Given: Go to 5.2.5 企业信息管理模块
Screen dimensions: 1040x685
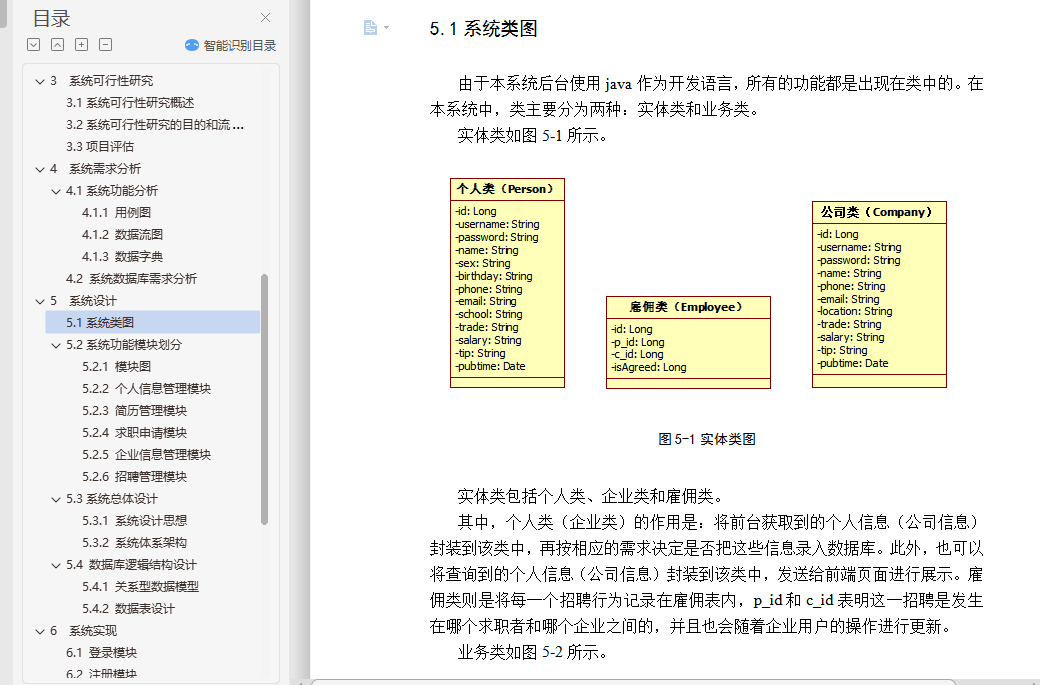Looking at the screenshot, I should click(147, 454).
